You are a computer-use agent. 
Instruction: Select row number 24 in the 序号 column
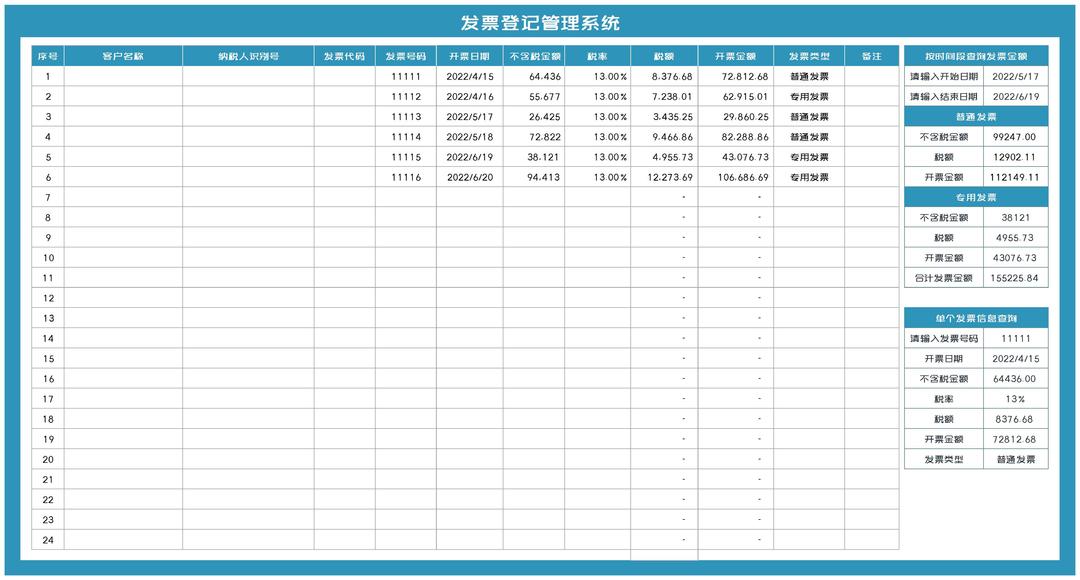coord(48,539)
